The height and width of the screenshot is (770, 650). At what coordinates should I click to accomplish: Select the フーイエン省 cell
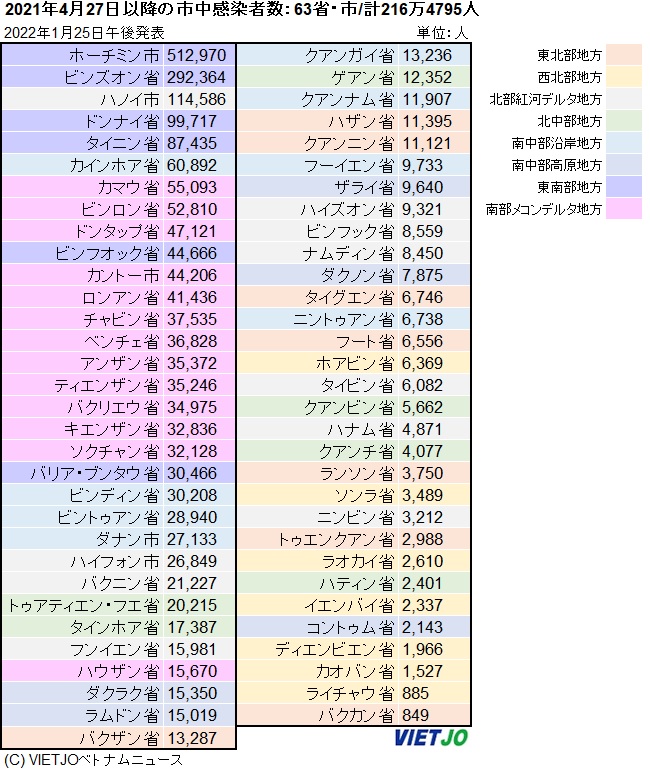coord(318,165)
